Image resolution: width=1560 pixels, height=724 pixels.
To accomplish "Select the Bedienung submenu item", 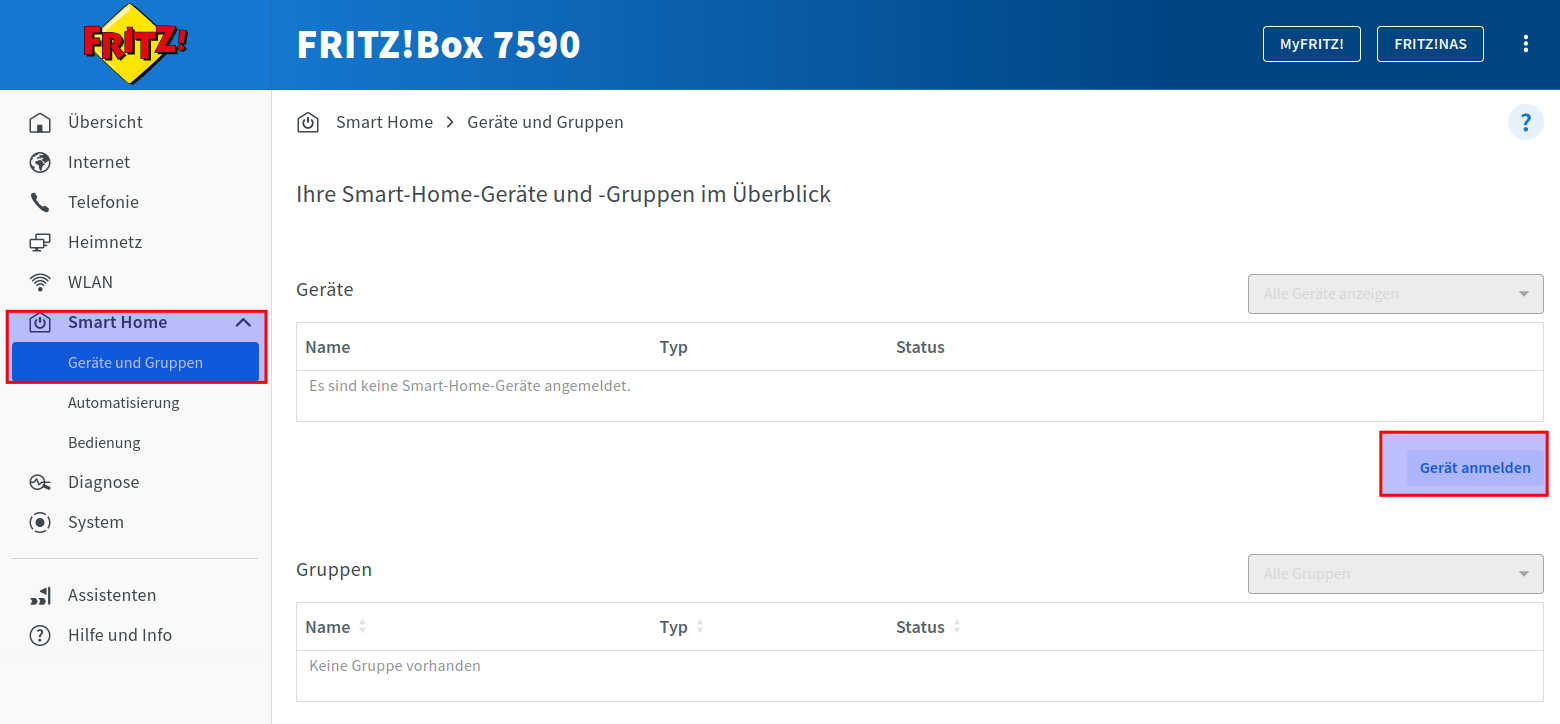I will tap(104, 443).
